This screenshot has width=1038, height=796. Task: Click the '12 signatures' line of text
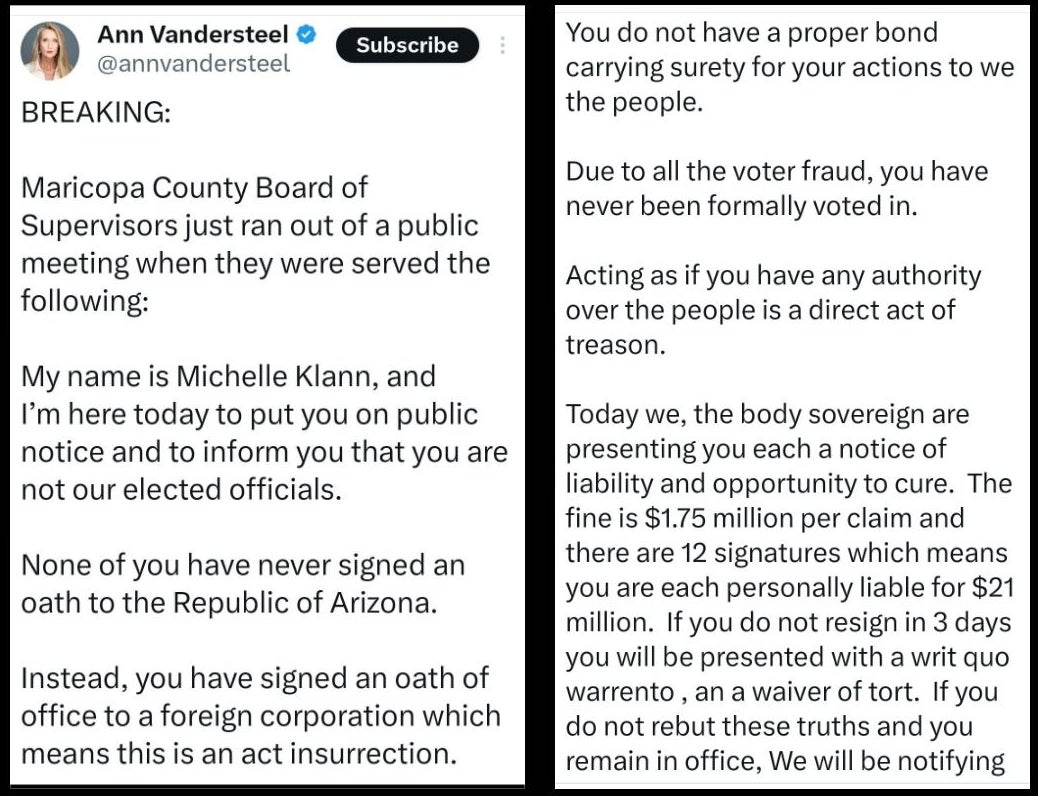click(786, 553)
